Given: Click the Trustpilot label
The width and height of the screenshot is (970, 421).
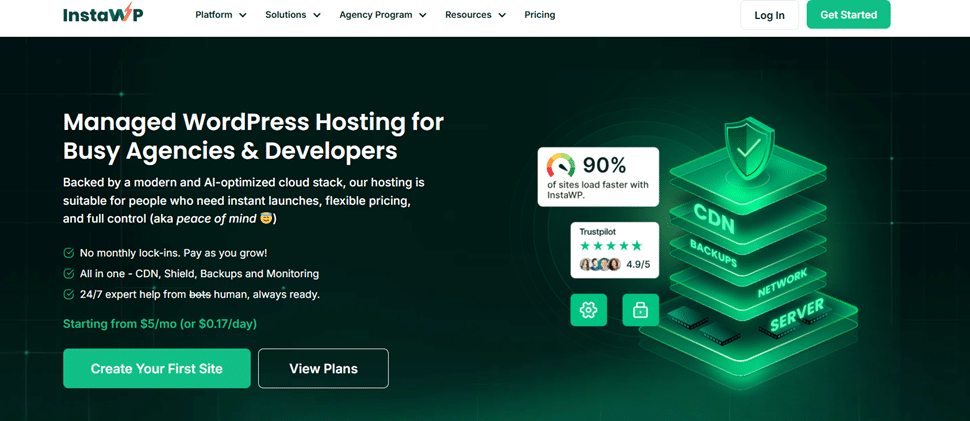Looking at the screenshot, I should point(598,231).
